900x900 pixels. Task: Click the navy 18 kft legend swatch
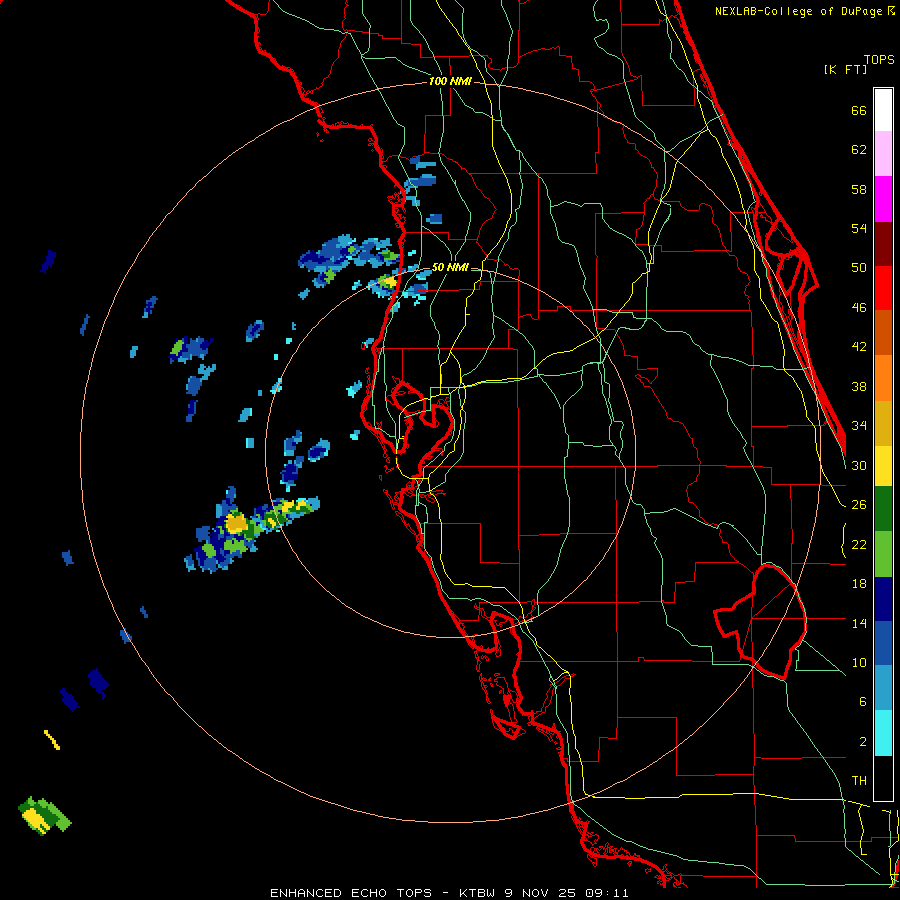click(x=883, y=599)
